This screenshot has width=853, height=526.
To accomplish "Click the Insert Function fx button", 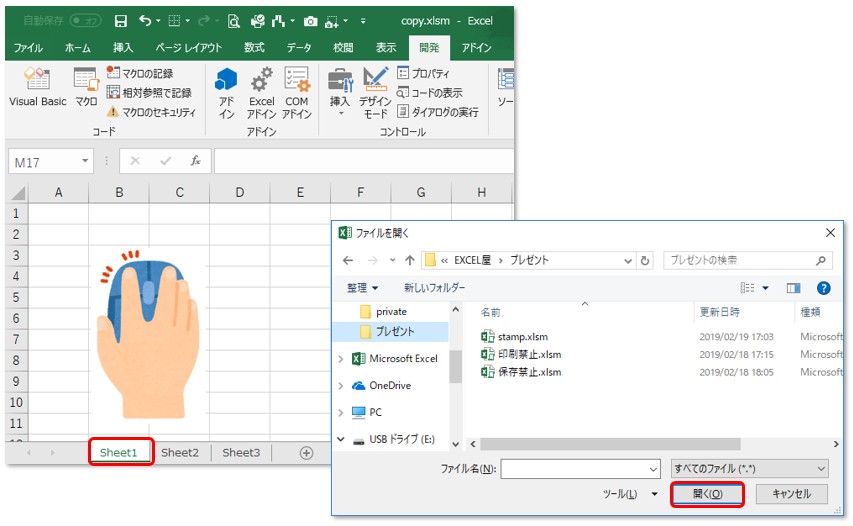I will (195, 161).
